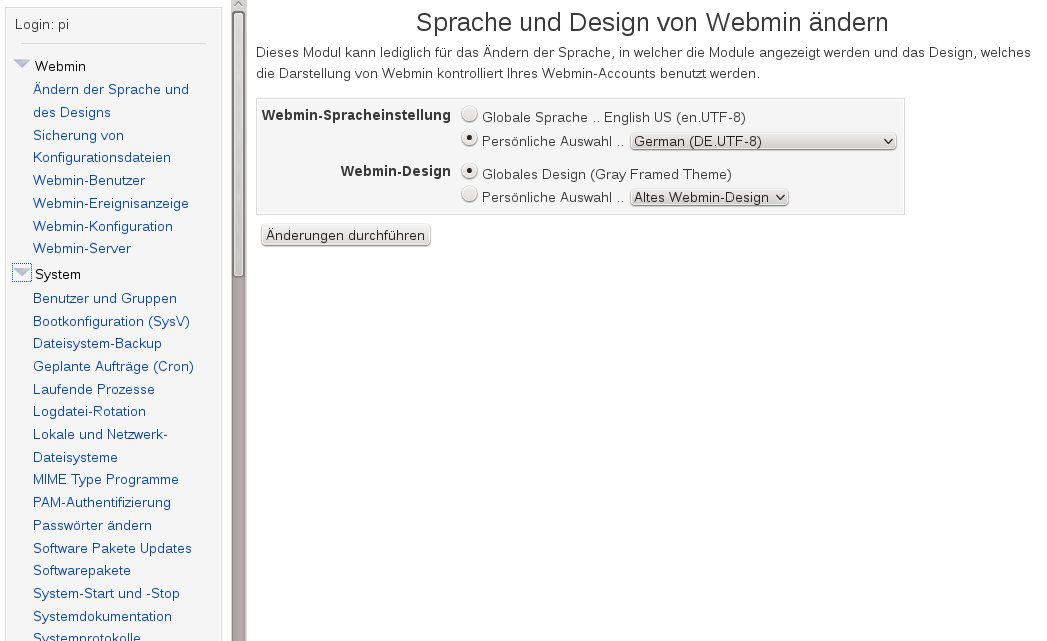Go to Webmin-Benutzer
Screen dimensions: 1047x641
pyautogui.click(x=89, y=180)
